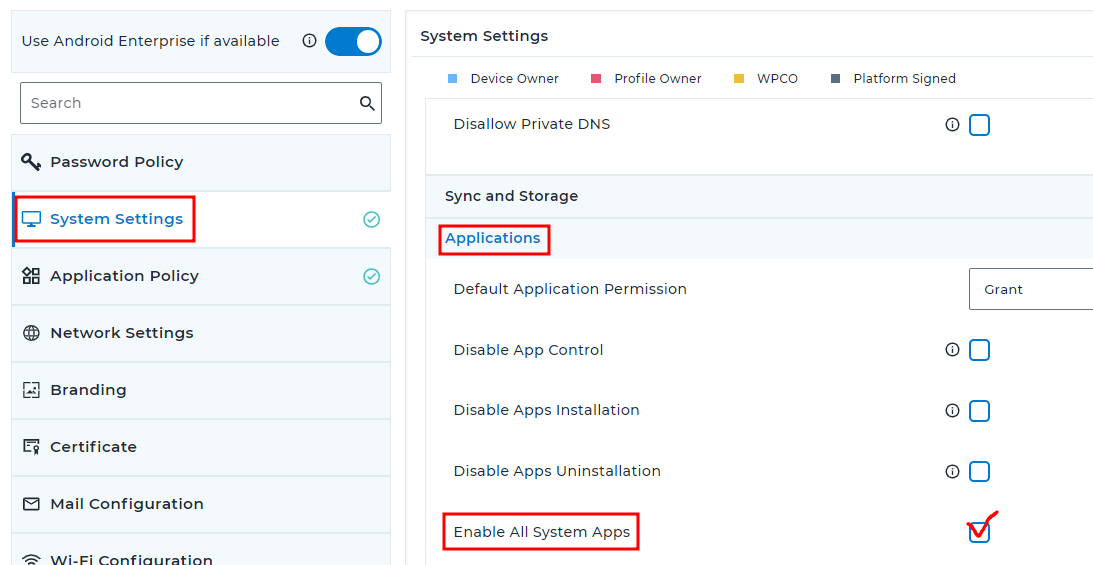The height and width of the screenshot is (565, 1093).
Task: Click Use Android Enterprise if available label
Action: point(151,41)
